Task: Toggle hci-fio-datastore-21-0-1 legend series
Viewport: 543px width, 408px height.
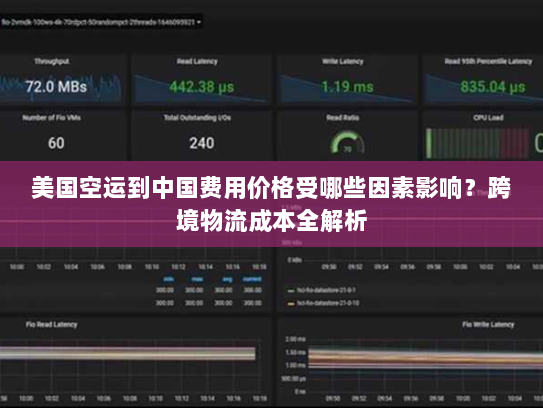Action: click(x=326, y=290)
